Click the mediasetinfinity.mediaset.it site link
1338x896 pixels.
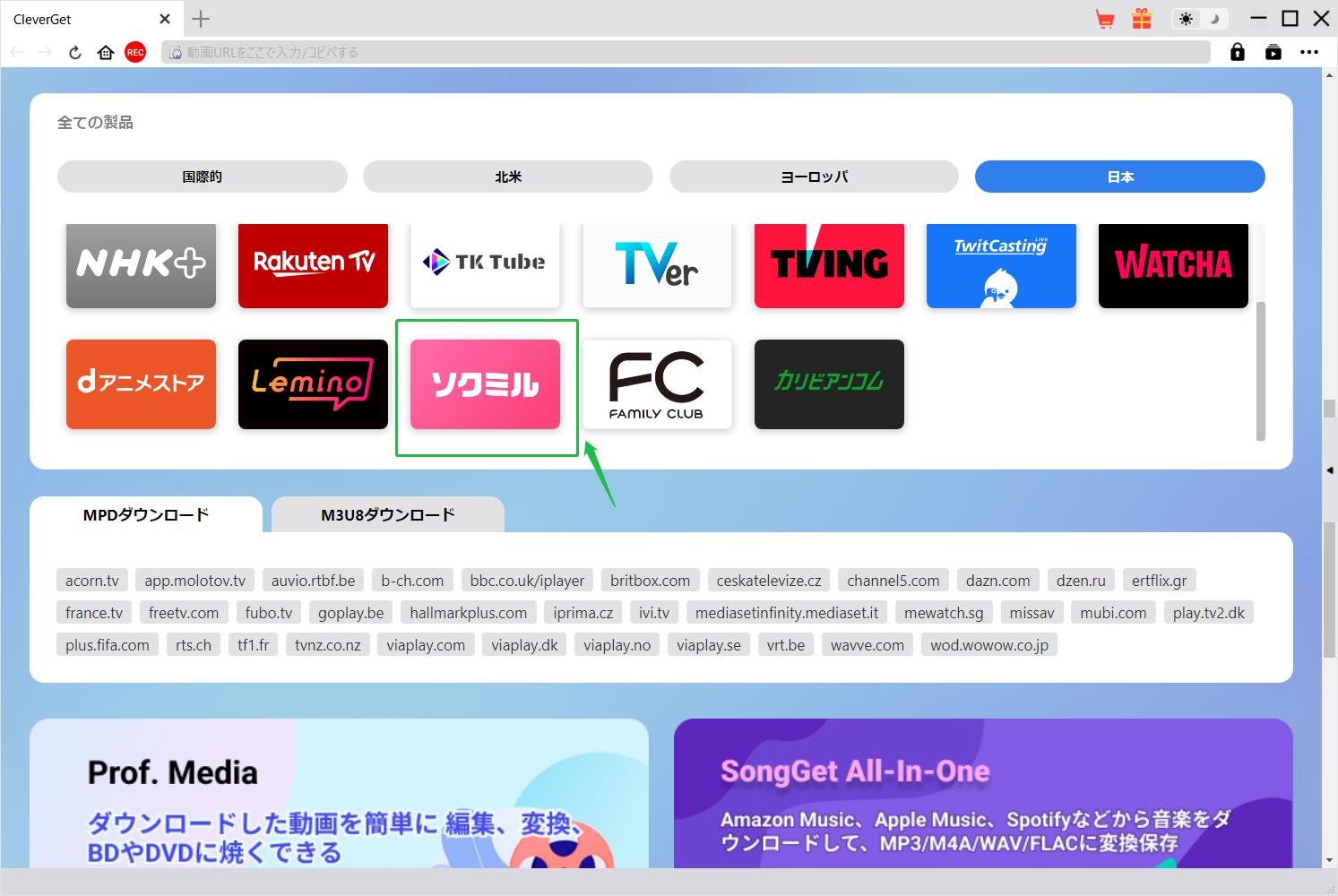[787, 613]
